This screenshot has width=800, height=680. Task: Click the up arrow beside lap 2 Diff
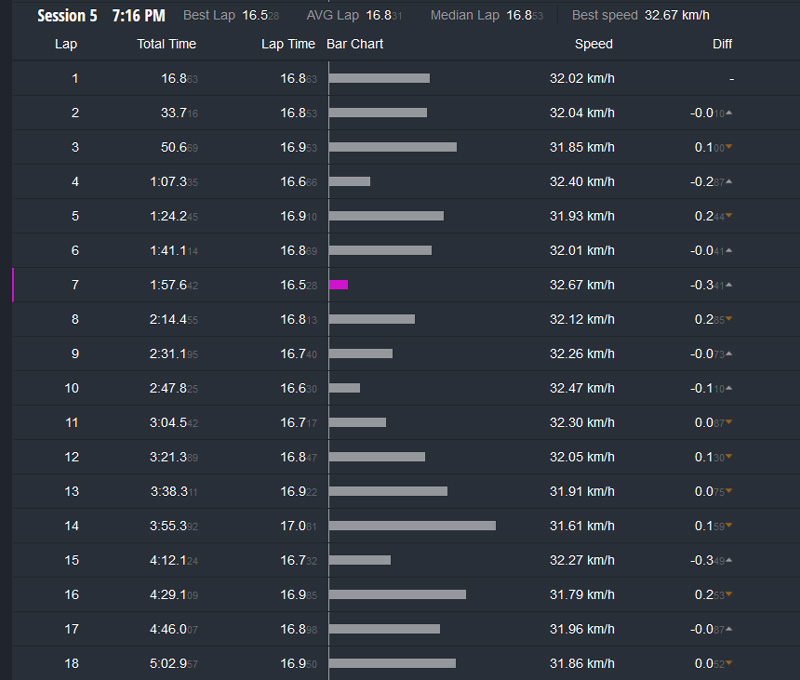click(729, 113)
